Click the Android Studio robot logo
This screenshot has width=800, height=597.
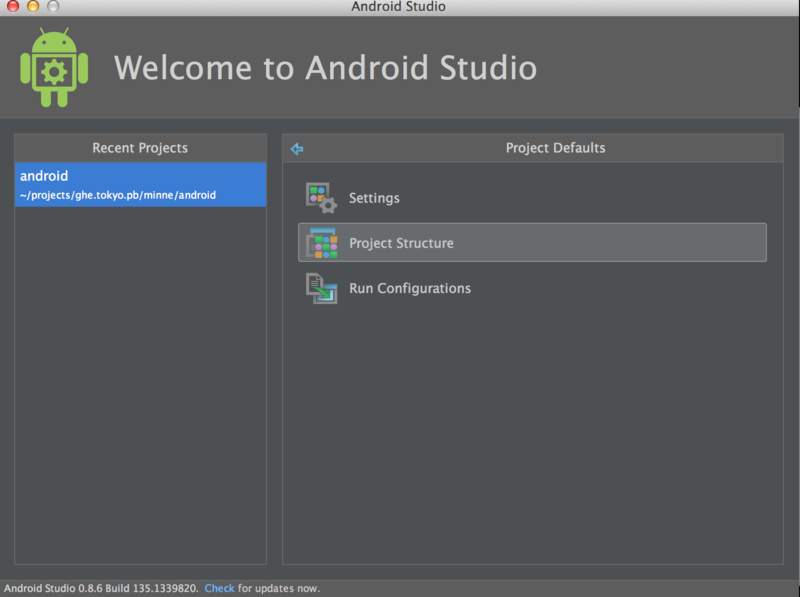[x=54, y=67]
